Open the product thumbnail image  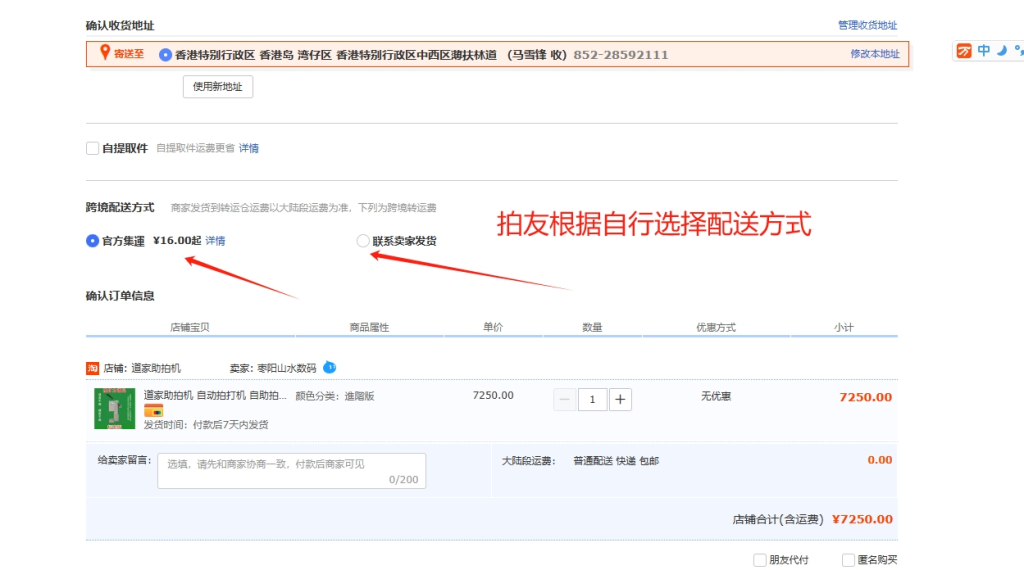click(x=114, y=408)
